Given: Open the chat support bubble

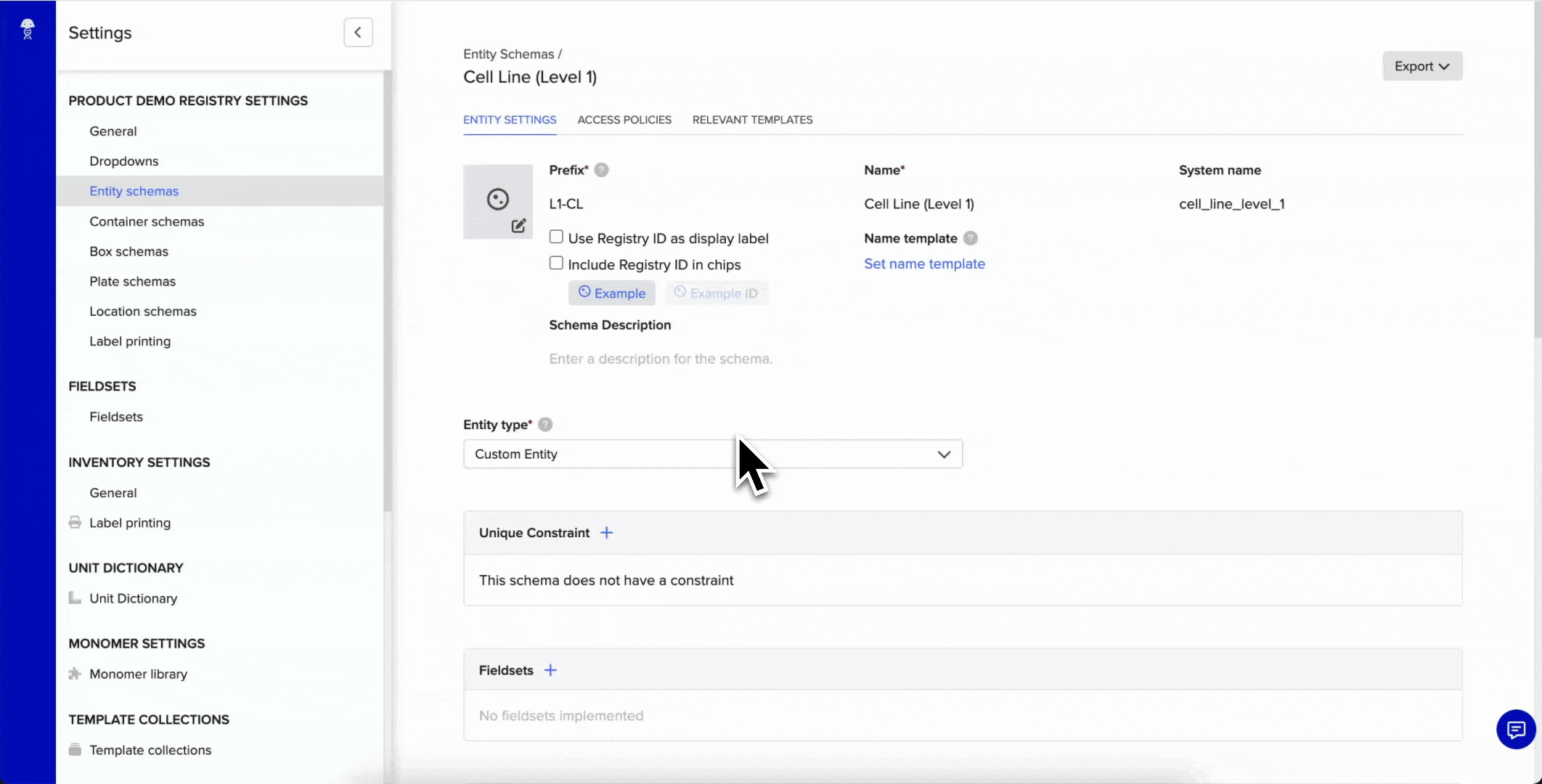Looking at the screenshot, I should tap(1516, 729).
